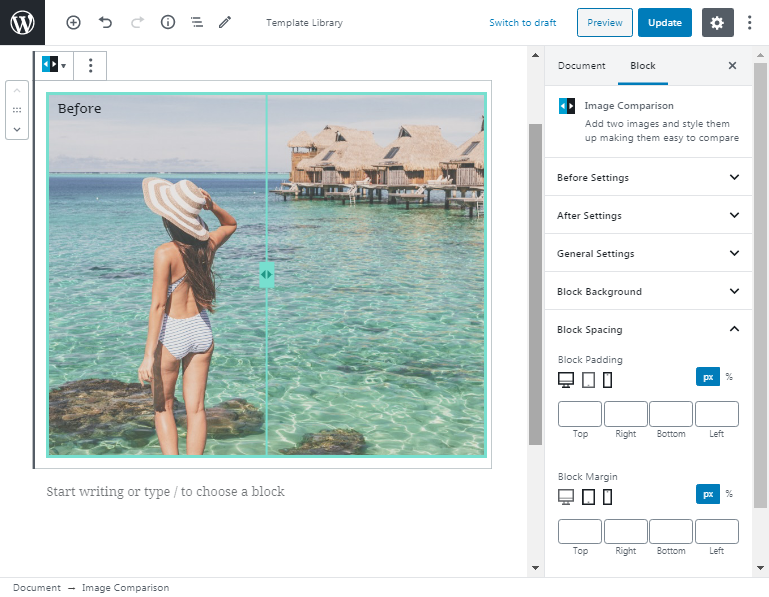Click the Block Padding Right field
The width and height of the screenshot is (769, 597).
click(625, 414)
